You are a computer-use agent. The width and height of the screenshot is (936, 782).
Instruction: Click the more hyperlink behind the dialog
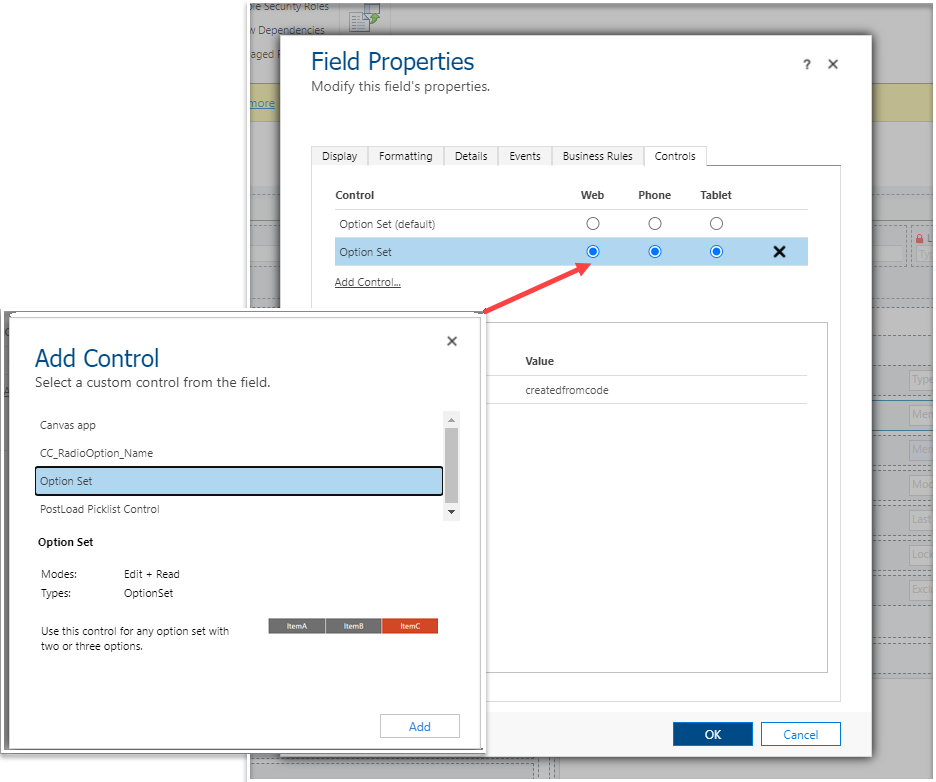(260, 103)
